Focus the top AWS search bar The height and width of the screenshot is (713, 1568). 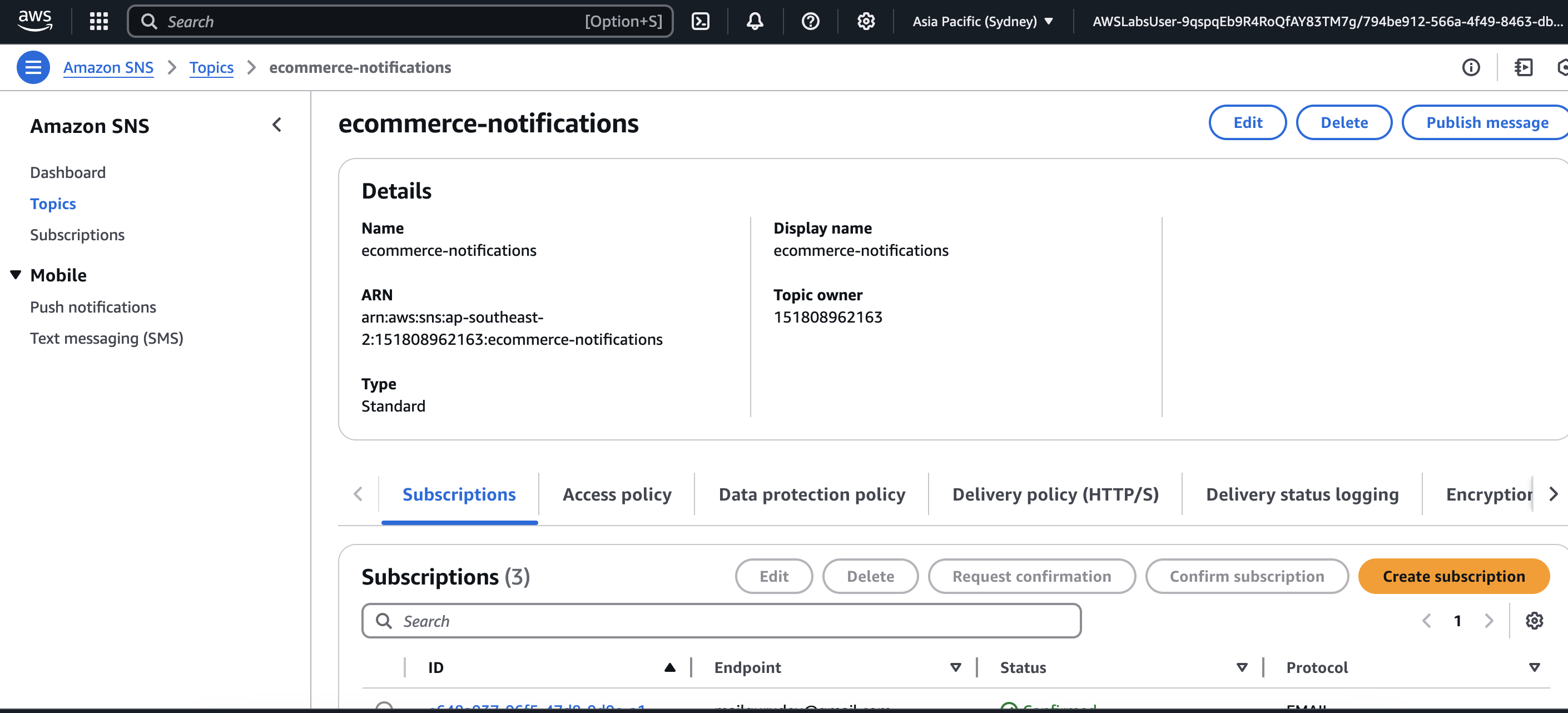coord(400,21)
